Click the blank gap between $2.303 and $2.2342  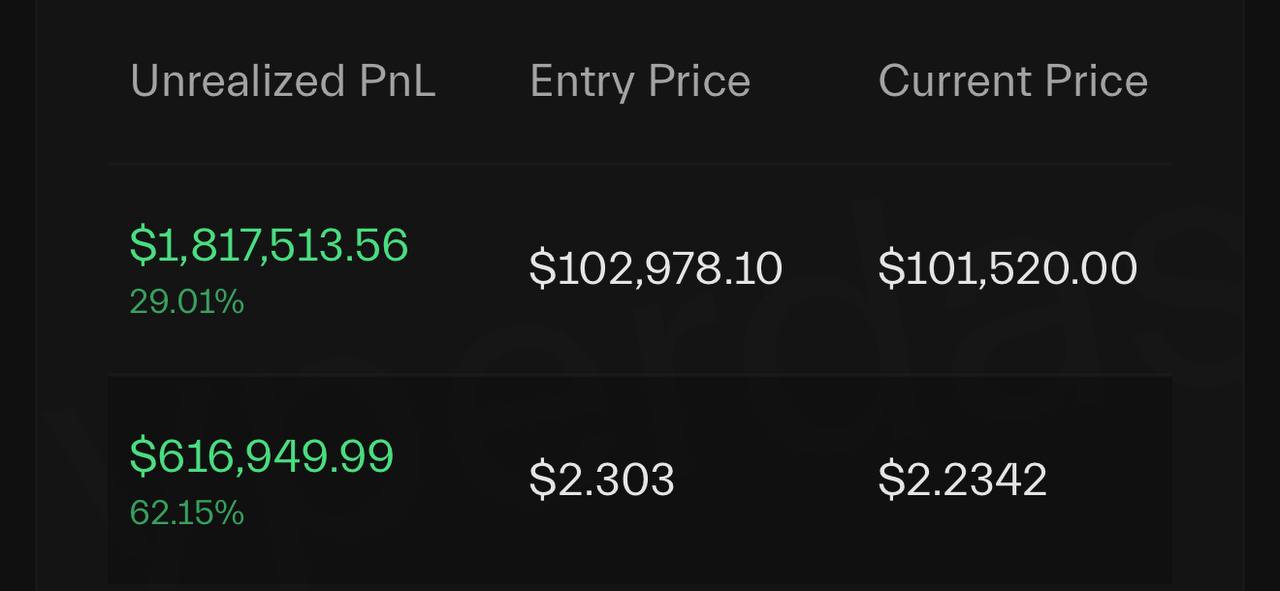tap(776, 479)
